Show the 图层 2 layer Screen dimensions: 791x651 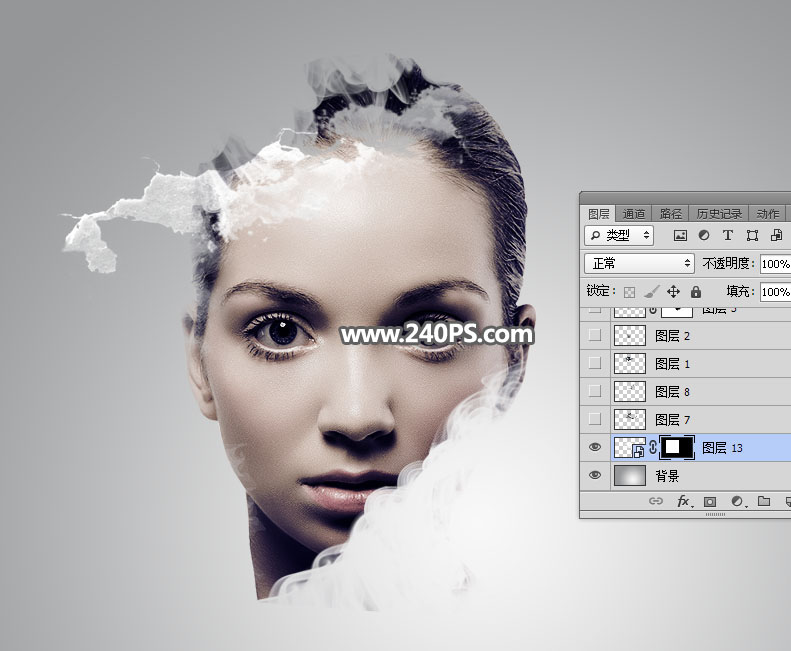tap(595, 335)
